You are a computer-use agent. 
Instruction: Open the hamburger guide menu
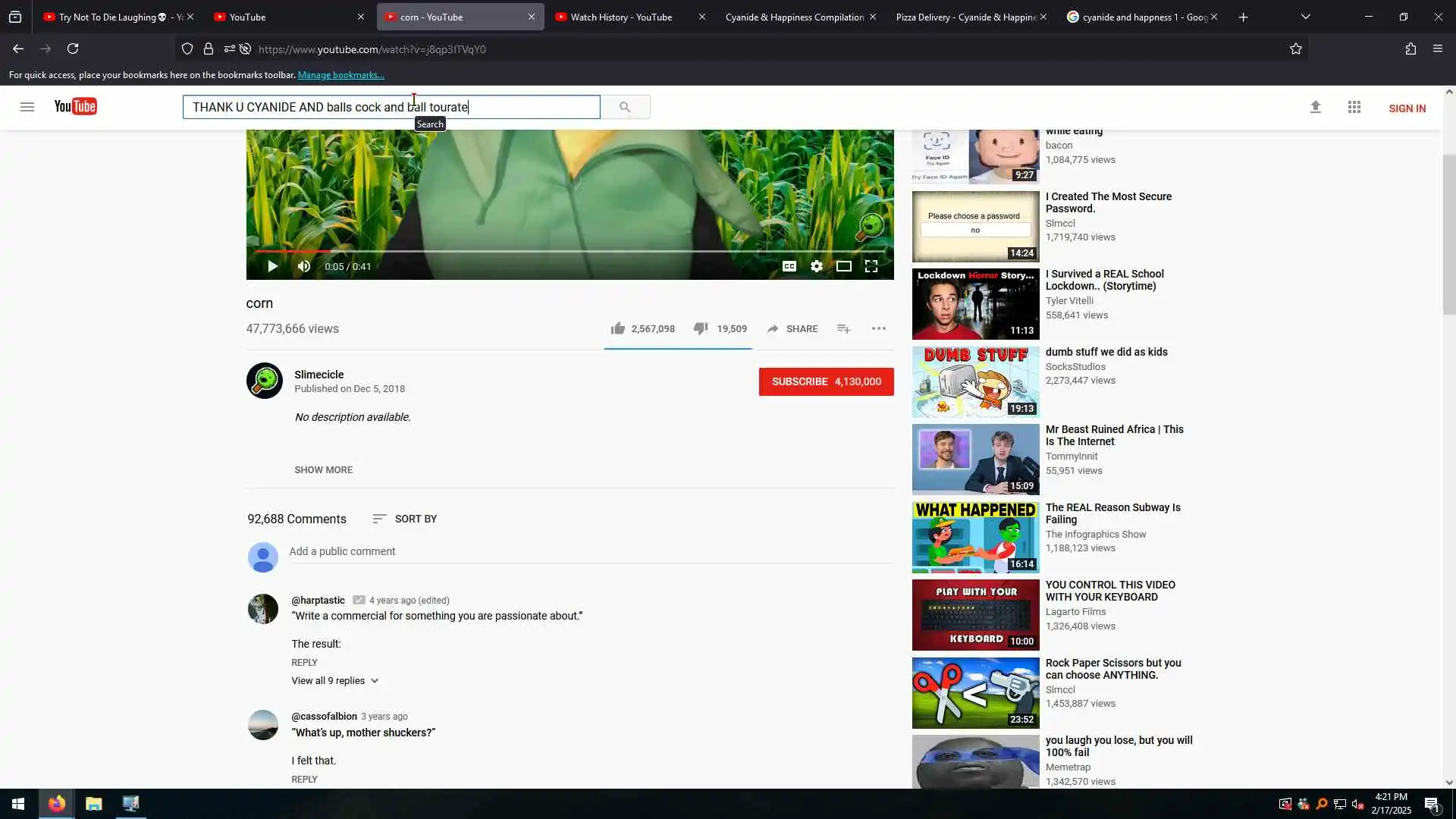(x=27, y=107)
